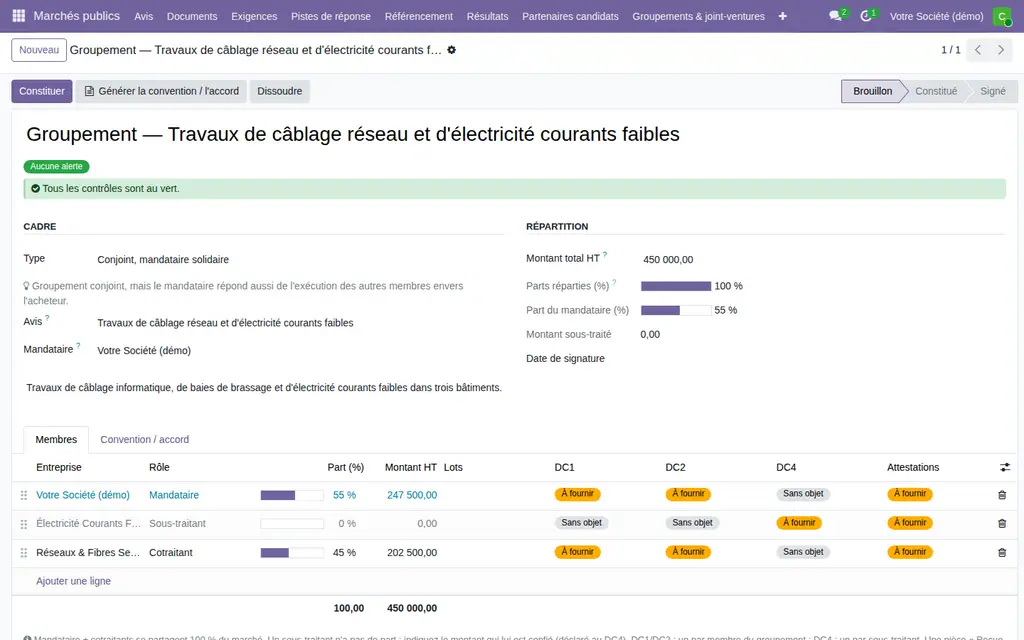Click the Dissoudre button
This screenshot has height=640, width=1024.
click(x=280, y=91)
